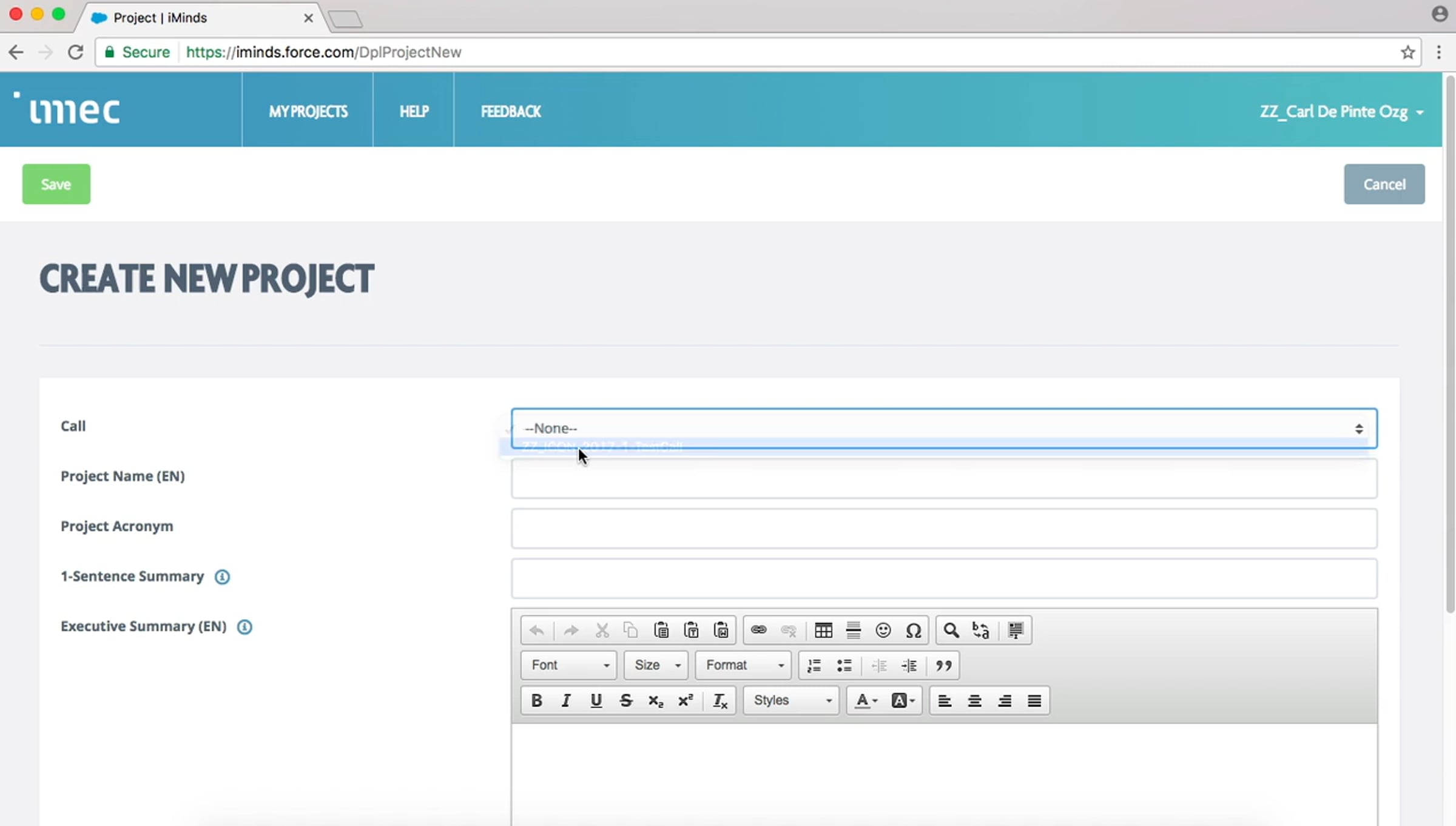Open HELP in navigation
The image size is (1456, 826).
414,112
